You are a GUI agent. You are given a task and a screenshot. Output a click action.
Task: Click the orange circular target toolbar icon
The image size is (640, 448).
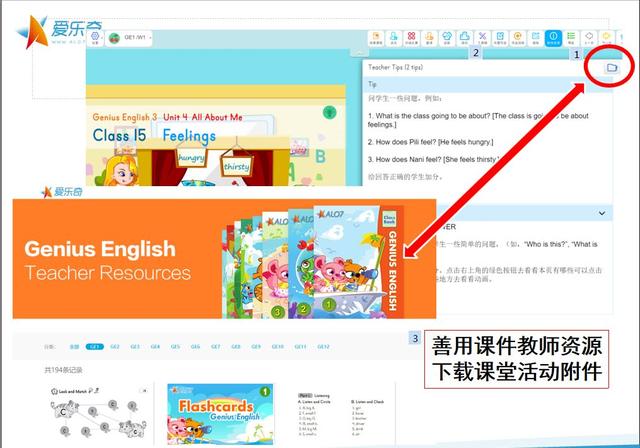point(518,38)
